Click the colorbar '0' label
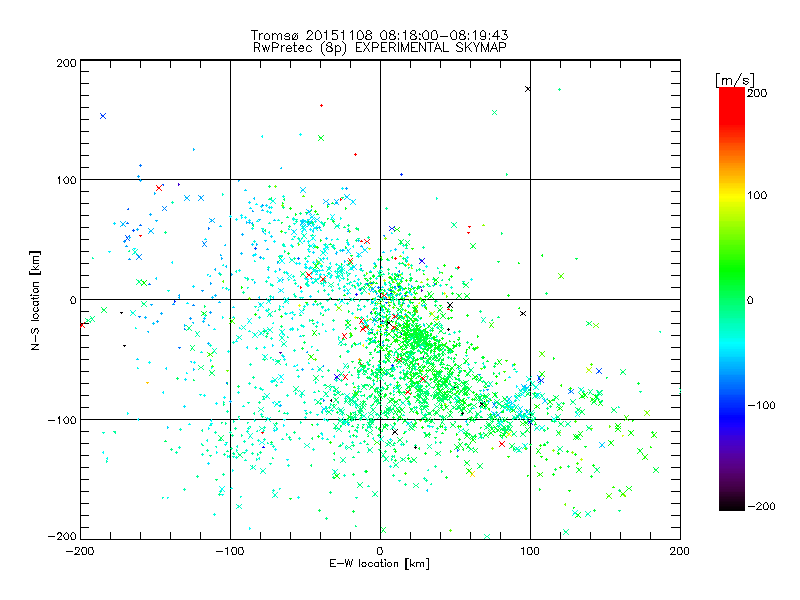Image resolution: width=800 pixels, height=600 pixels. pyautogui.click(x=750, y=300)
